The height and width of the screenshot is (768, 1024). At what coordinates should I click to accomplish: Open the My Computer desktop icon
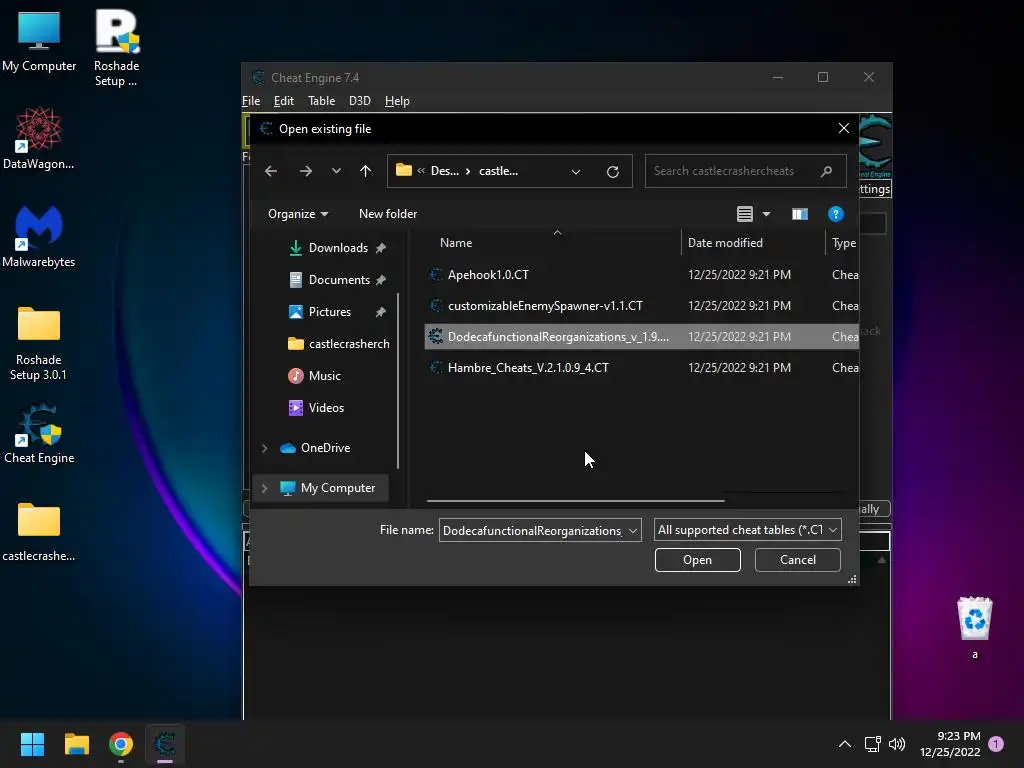[x=39, y=41]
